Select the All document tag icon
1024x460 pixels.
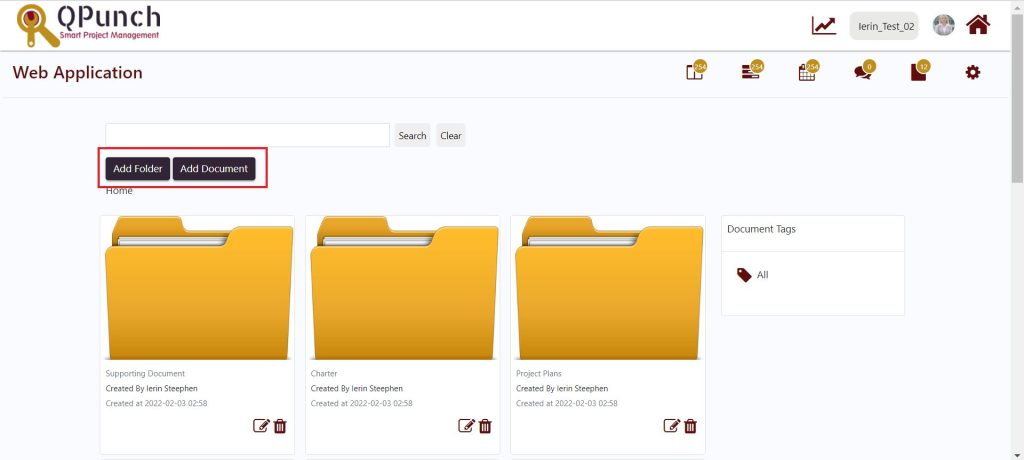click(x=744, y=275)
